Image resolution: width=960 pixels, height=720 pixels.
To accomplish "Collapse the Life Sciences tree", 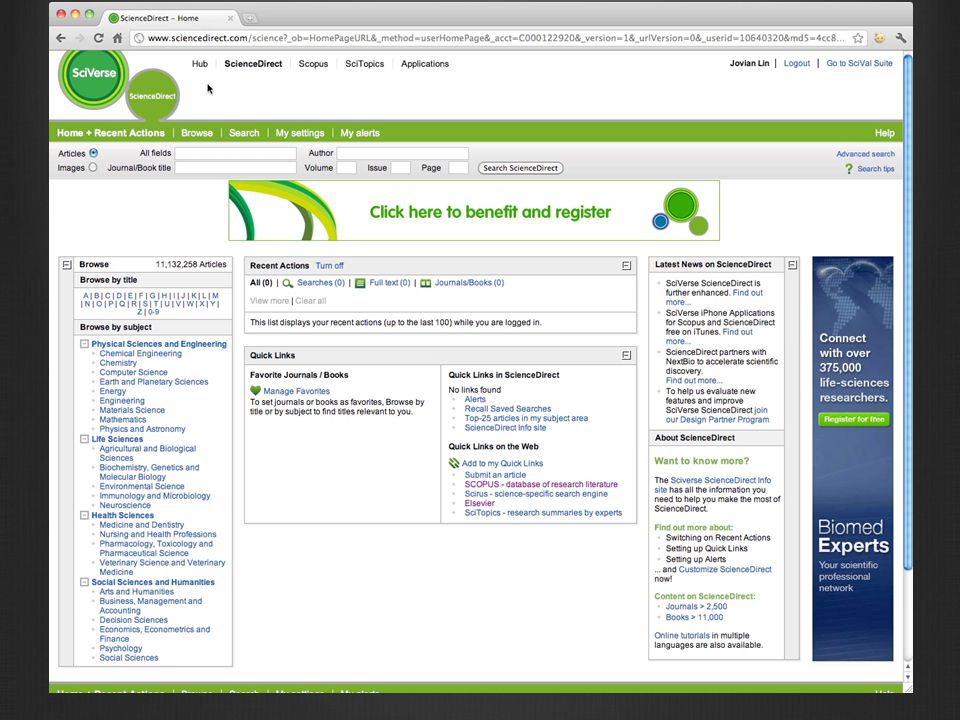I will point(84,439).
